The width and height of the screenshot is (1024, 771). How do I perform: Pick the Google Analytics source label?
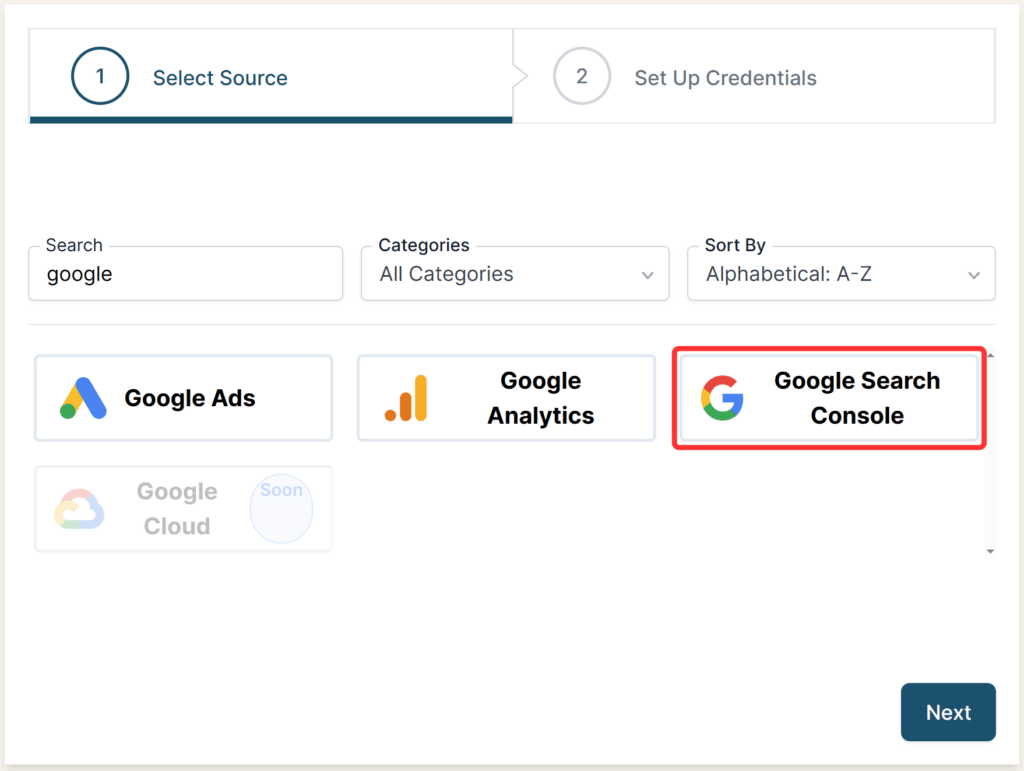click(541, 398)
